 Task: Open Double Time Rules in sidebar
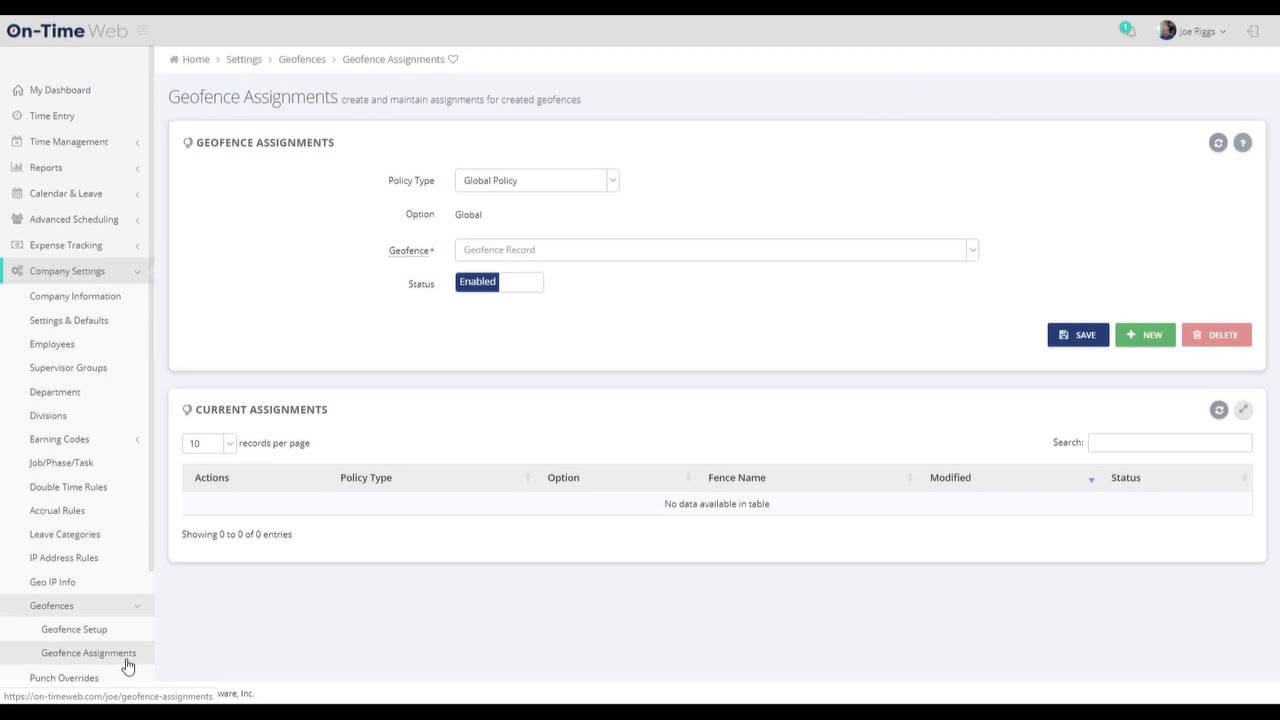pos(68,487)
